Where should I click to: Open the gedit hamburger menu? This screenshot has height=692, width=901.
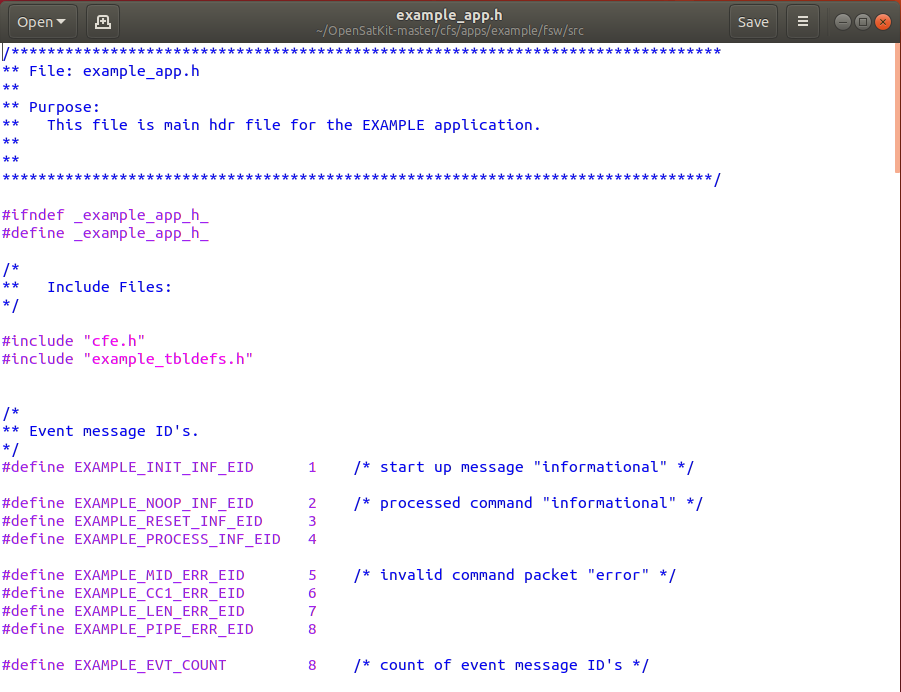coord(803,22)
